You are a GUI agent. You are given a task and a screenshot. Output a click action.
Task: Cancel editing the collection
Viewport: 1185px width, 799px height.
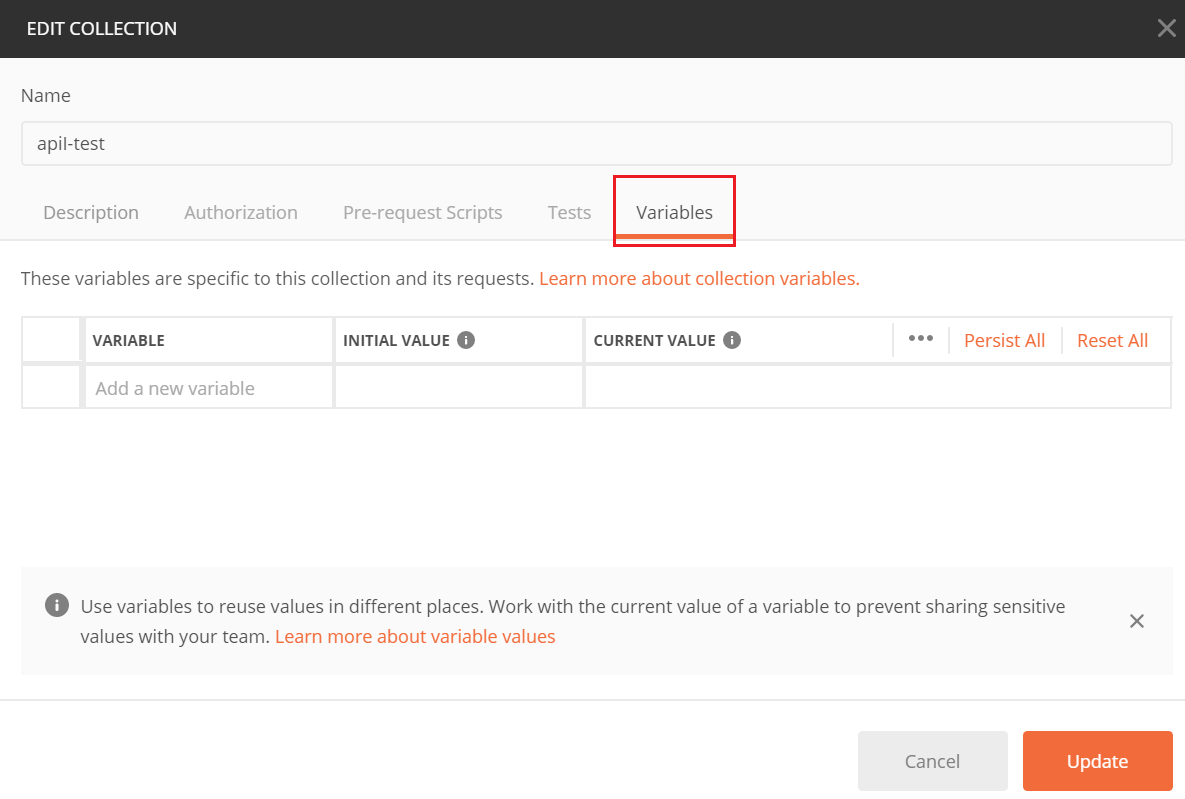click(933, 760)
